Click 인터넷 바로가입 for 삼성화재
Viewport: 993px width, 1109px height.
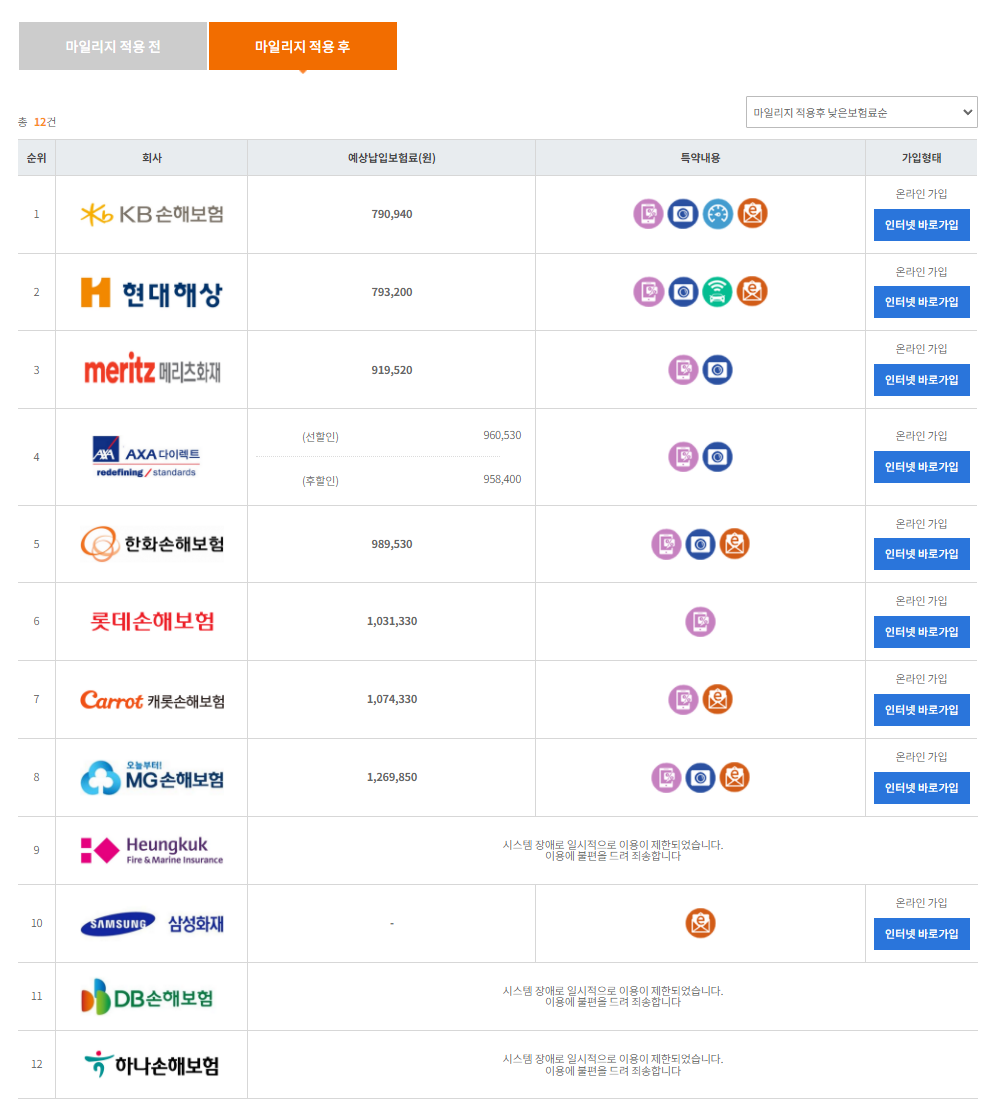click(x=922, y=934)
